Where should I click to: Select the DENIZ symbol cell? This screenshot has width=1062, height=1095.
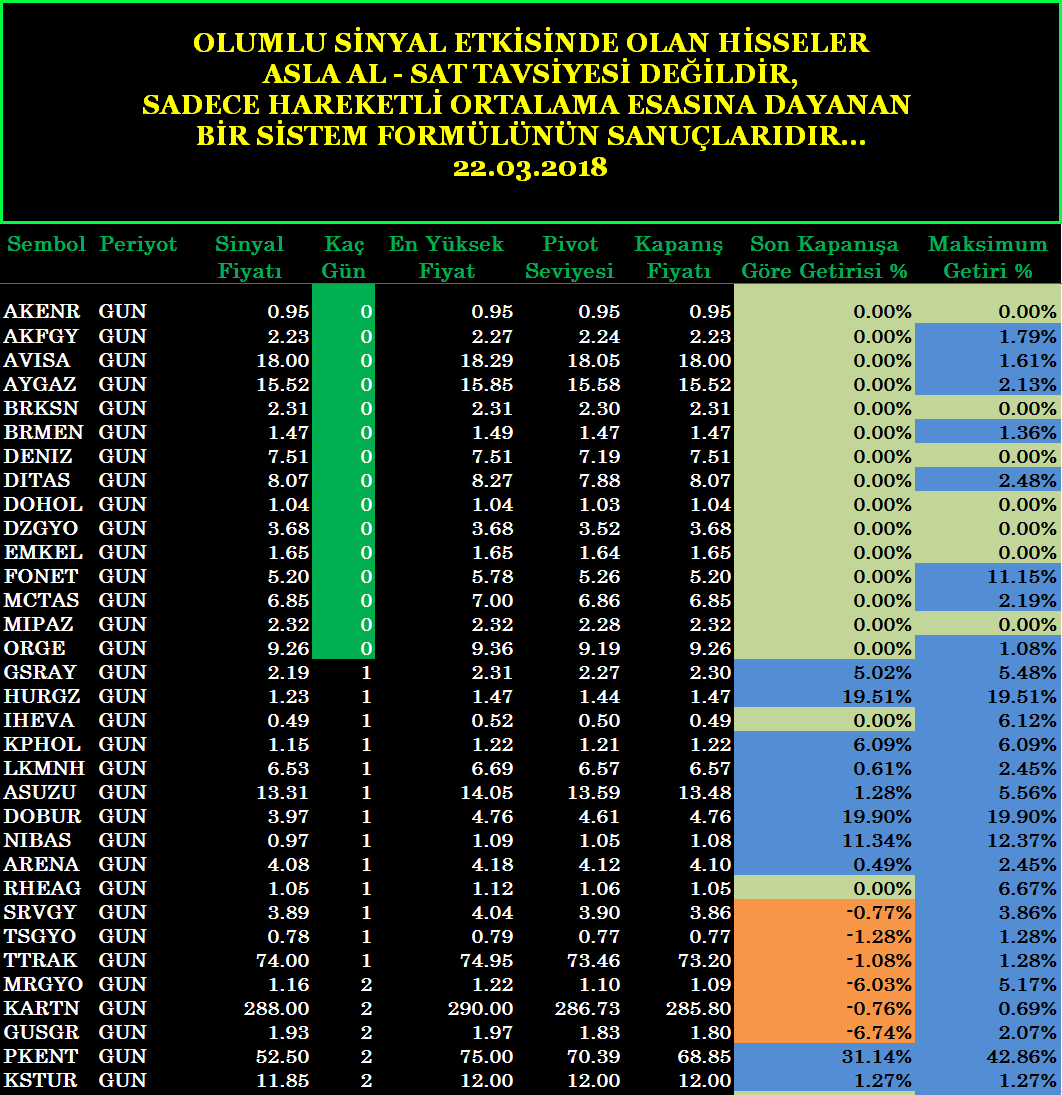pyautogui.click(x=38, y=456)
